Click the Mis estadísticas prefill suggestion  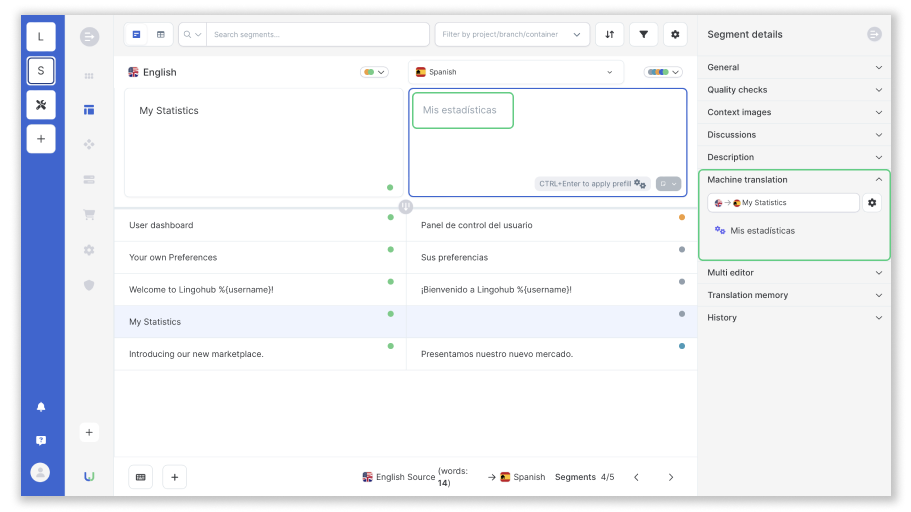[462, 110]
